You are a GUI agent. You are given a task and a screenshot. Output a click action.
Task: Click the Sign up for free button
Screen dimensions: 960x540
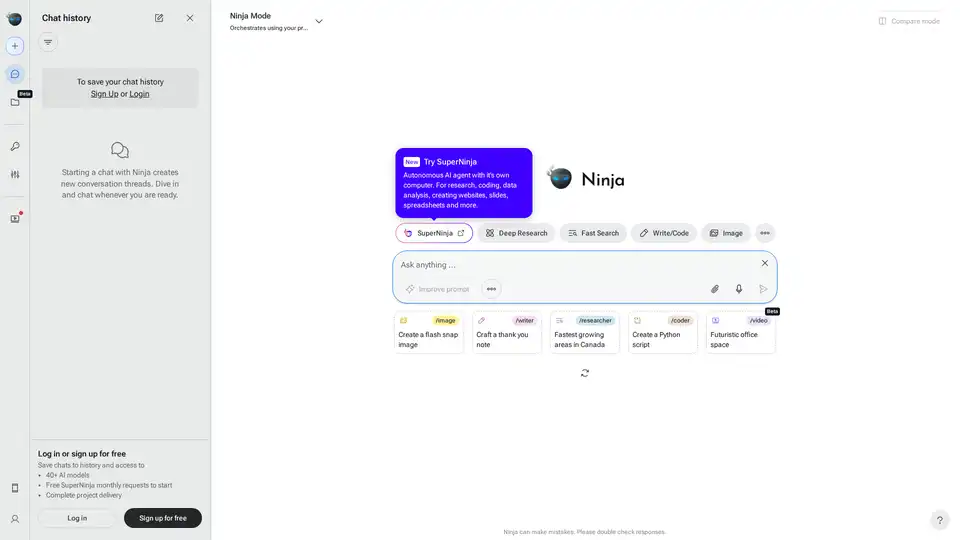pyautogui.click(x=163, y=518)
